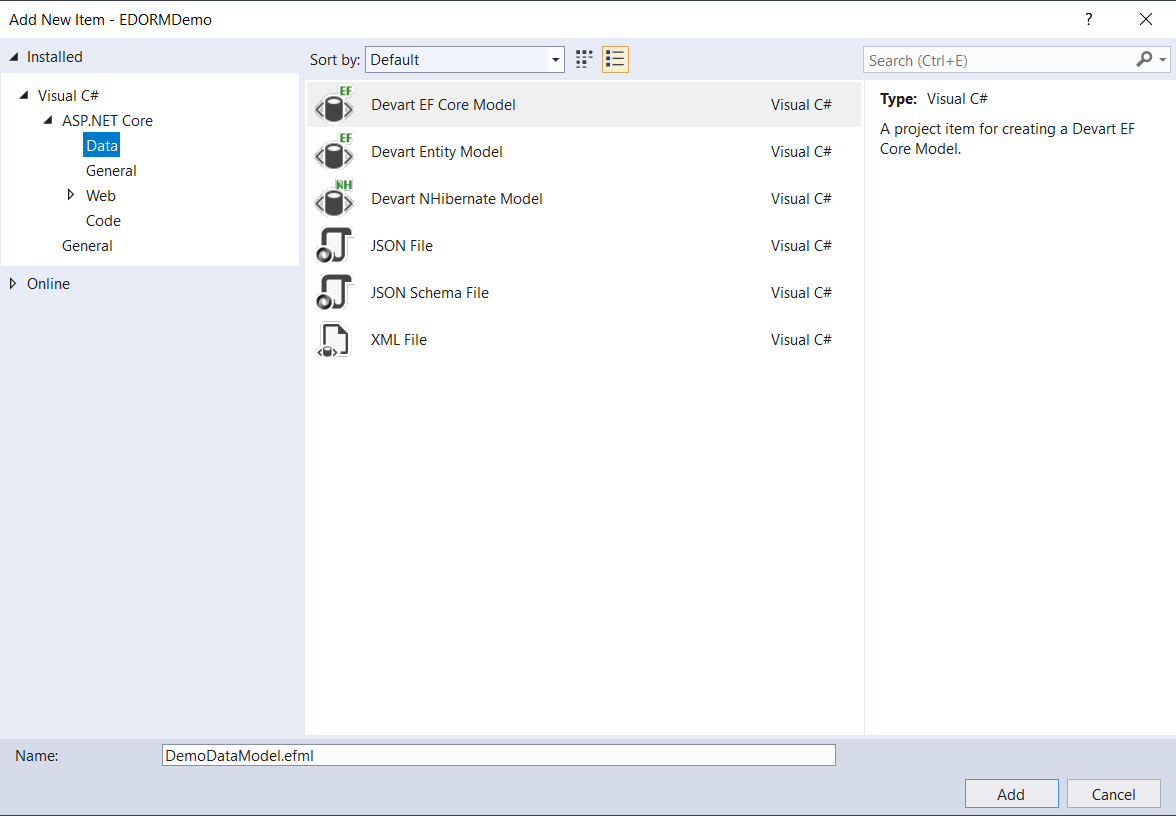
Task: Collapse the ASP.NET Core tree node
Action: tap(48, 120)
